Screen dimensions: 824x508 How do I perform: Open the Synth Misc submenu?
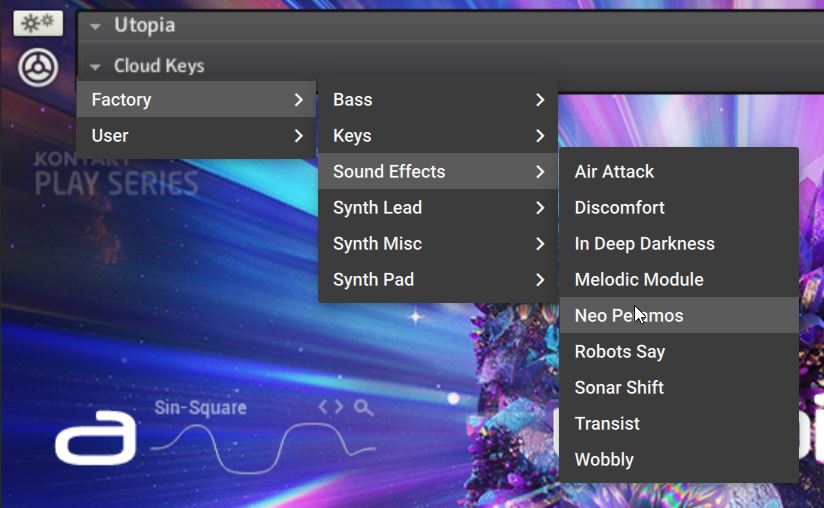coord(438,243)
